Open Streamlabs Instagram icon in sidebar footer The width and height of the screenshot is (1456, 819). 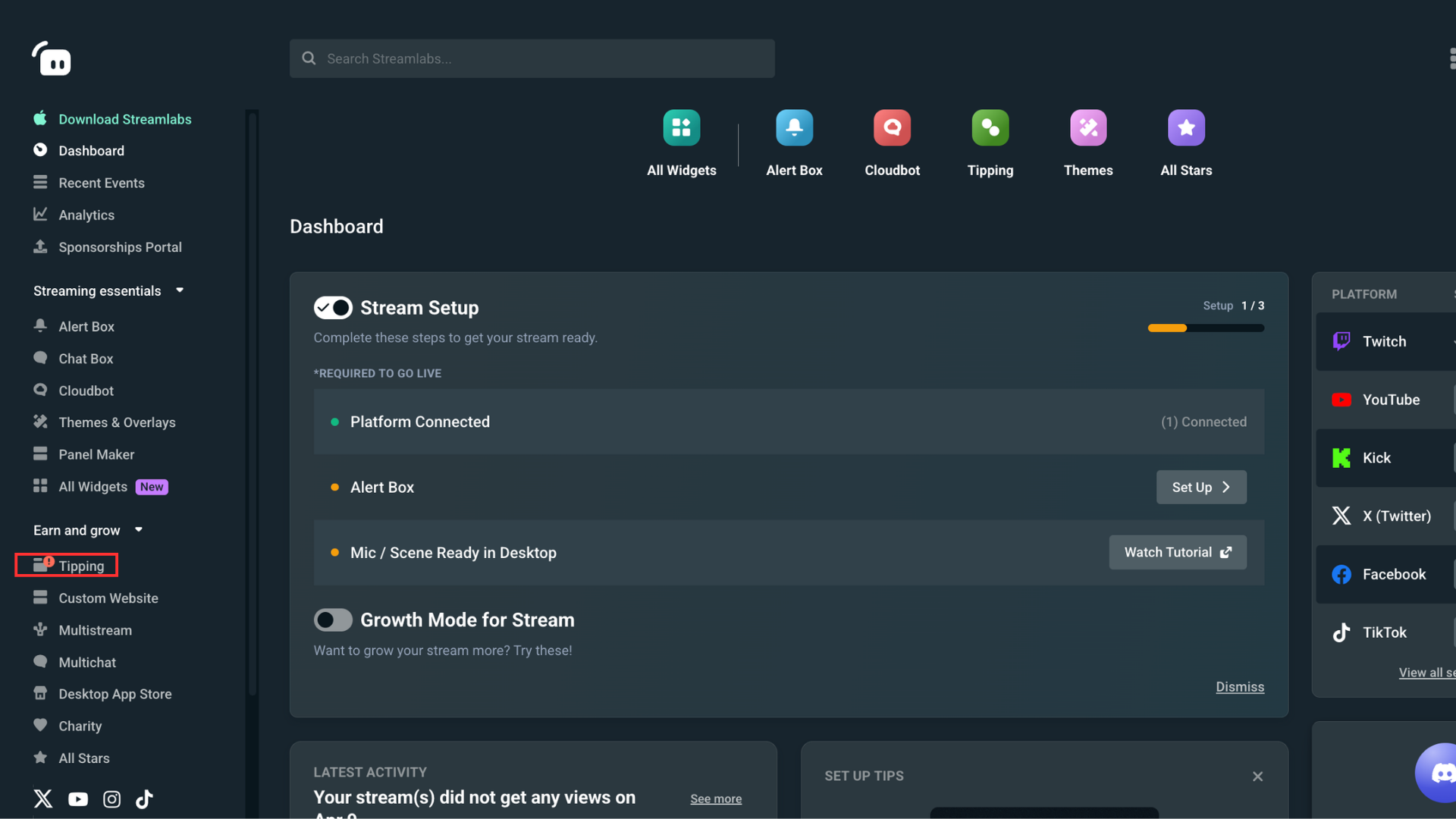[111, 799]
